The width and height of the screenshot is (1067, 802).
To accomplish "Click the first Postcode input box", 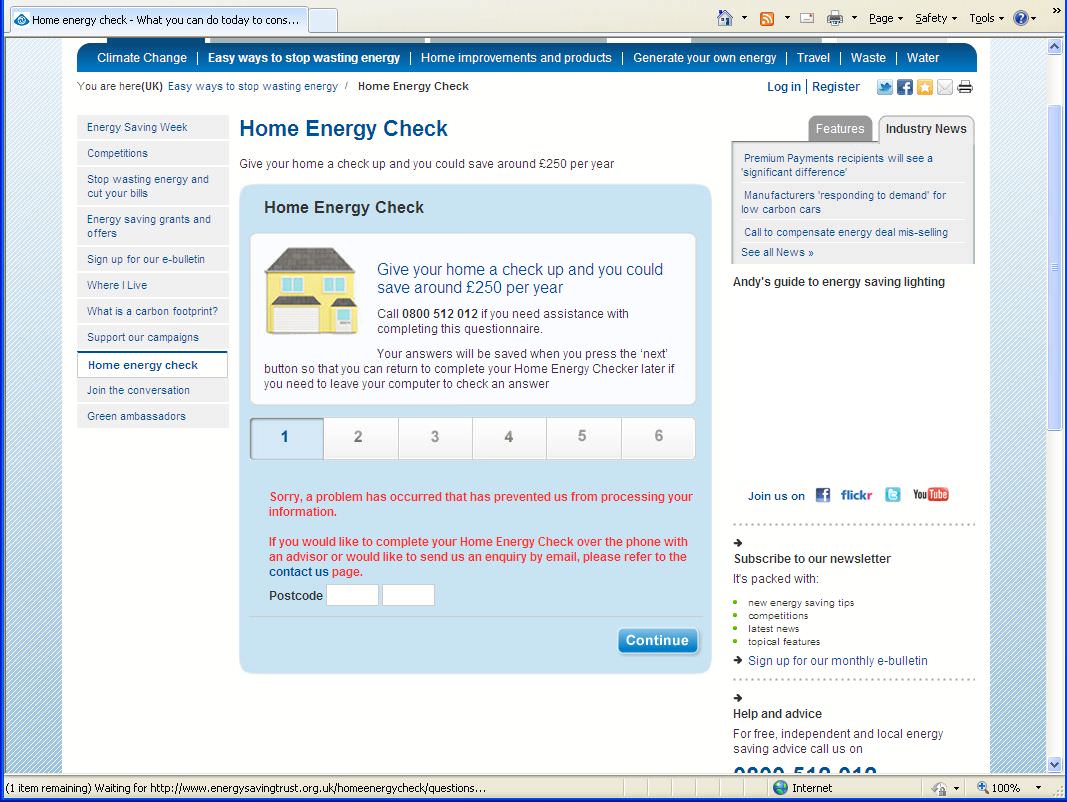I will (x=352, y=596).
